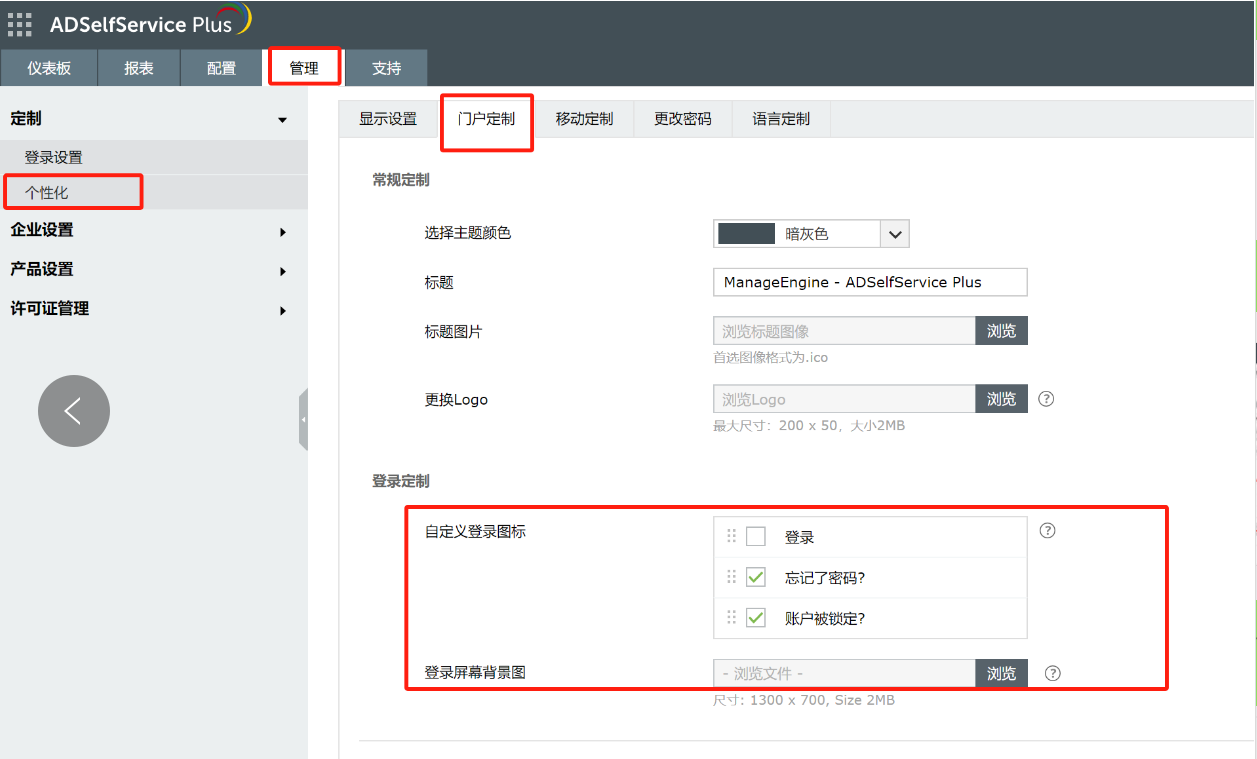
Task: Uncheck the 账户被锁定? checkbox
Action: 756,618
